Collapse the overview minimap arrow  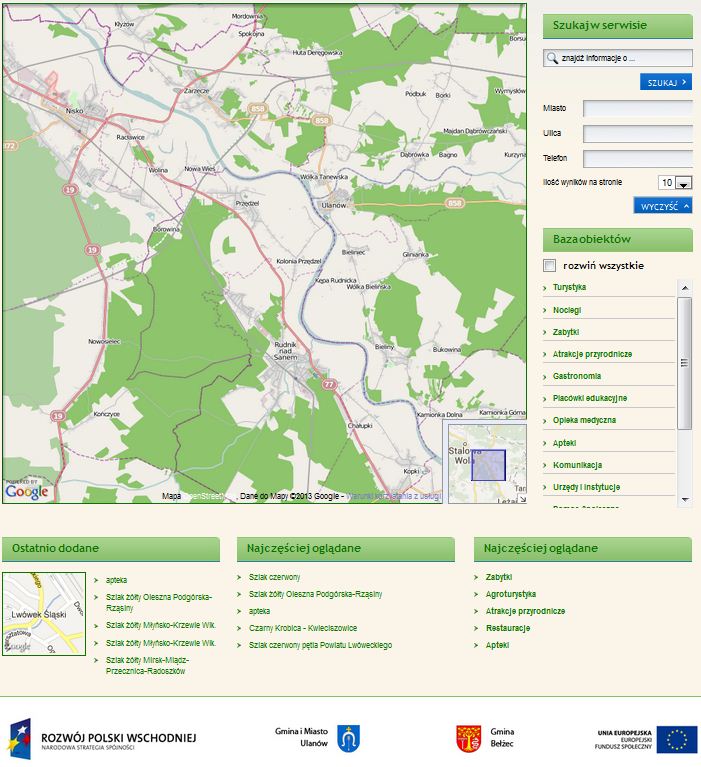(x=522, y=499)
